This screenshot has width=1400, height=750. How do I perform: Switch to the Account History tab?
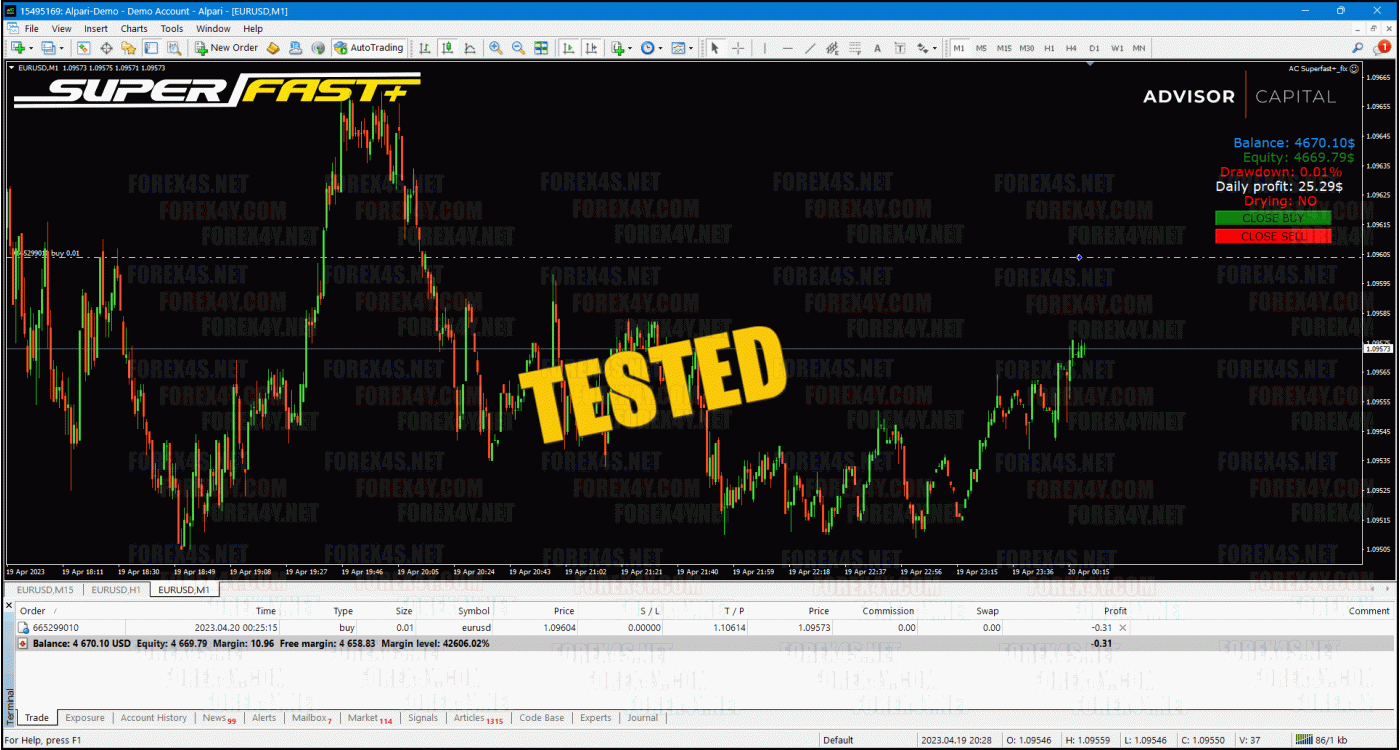click(153, 717)
